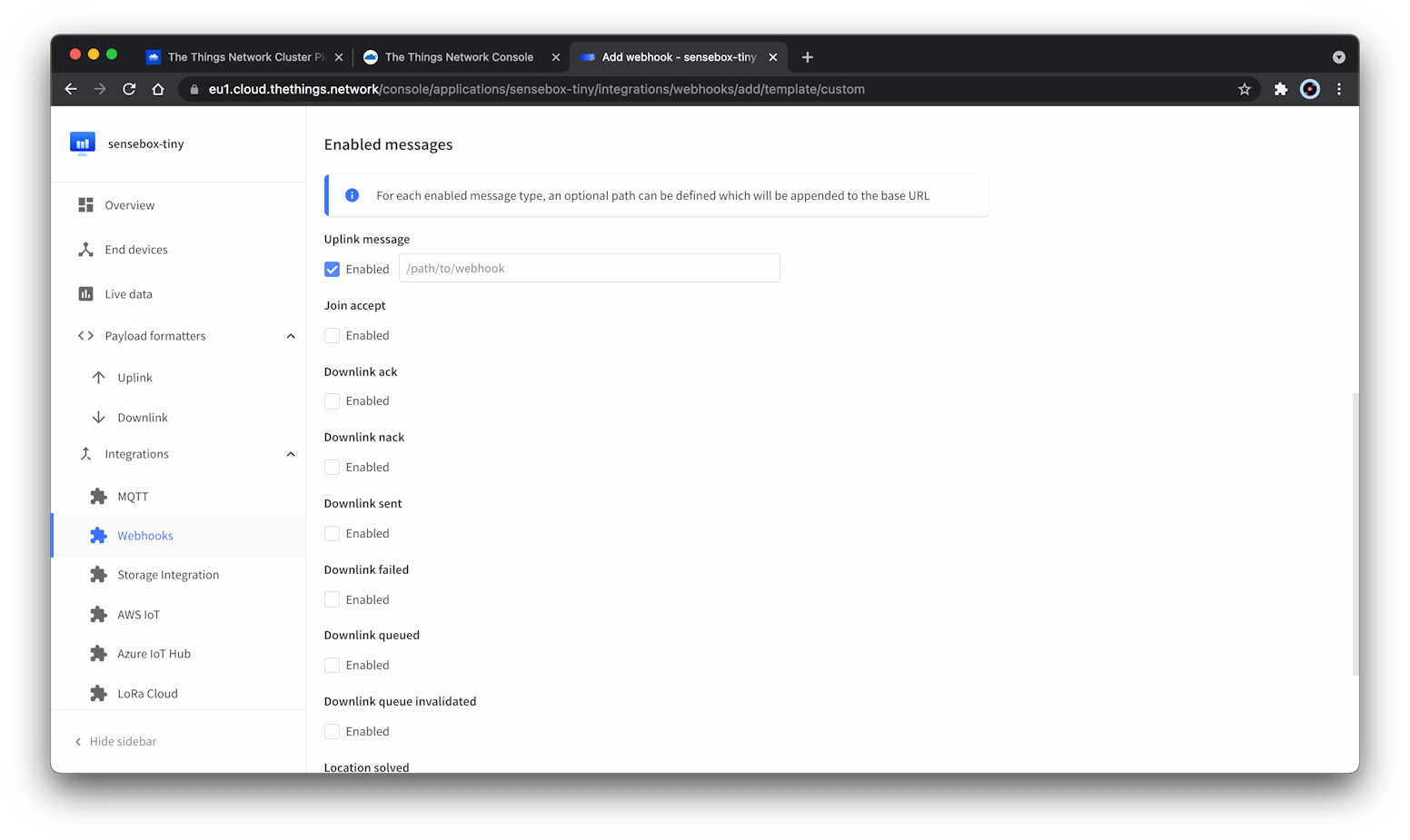Screen dimensions: 1410x840
Task: Click the LoRa Cloud puzzle icon
Action: [x=98, y=694]
